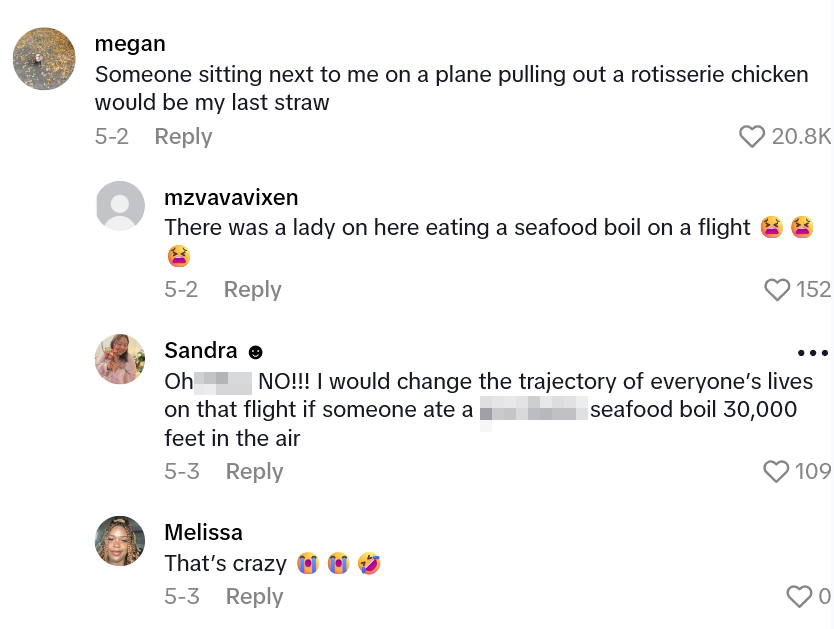Reply to Melissa's comment
The height and width of the screenshot is (629, 834).
click(254, 596)
